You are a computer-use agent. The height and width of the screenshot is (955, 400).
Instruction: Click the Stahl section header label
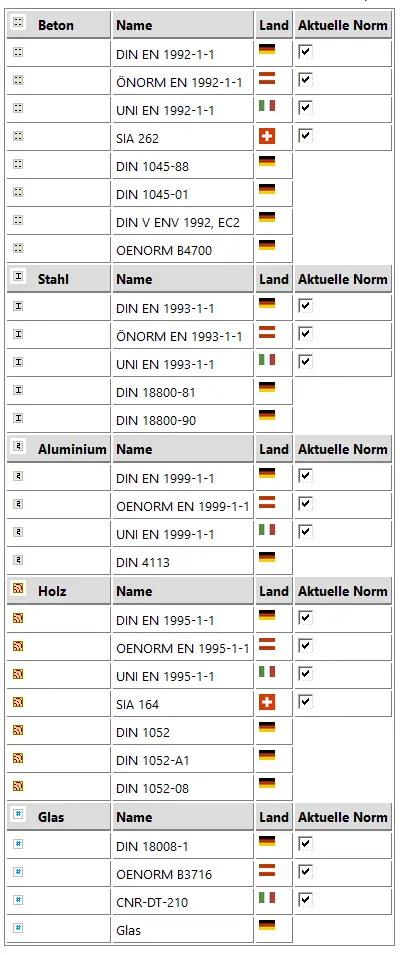(53, 279)
